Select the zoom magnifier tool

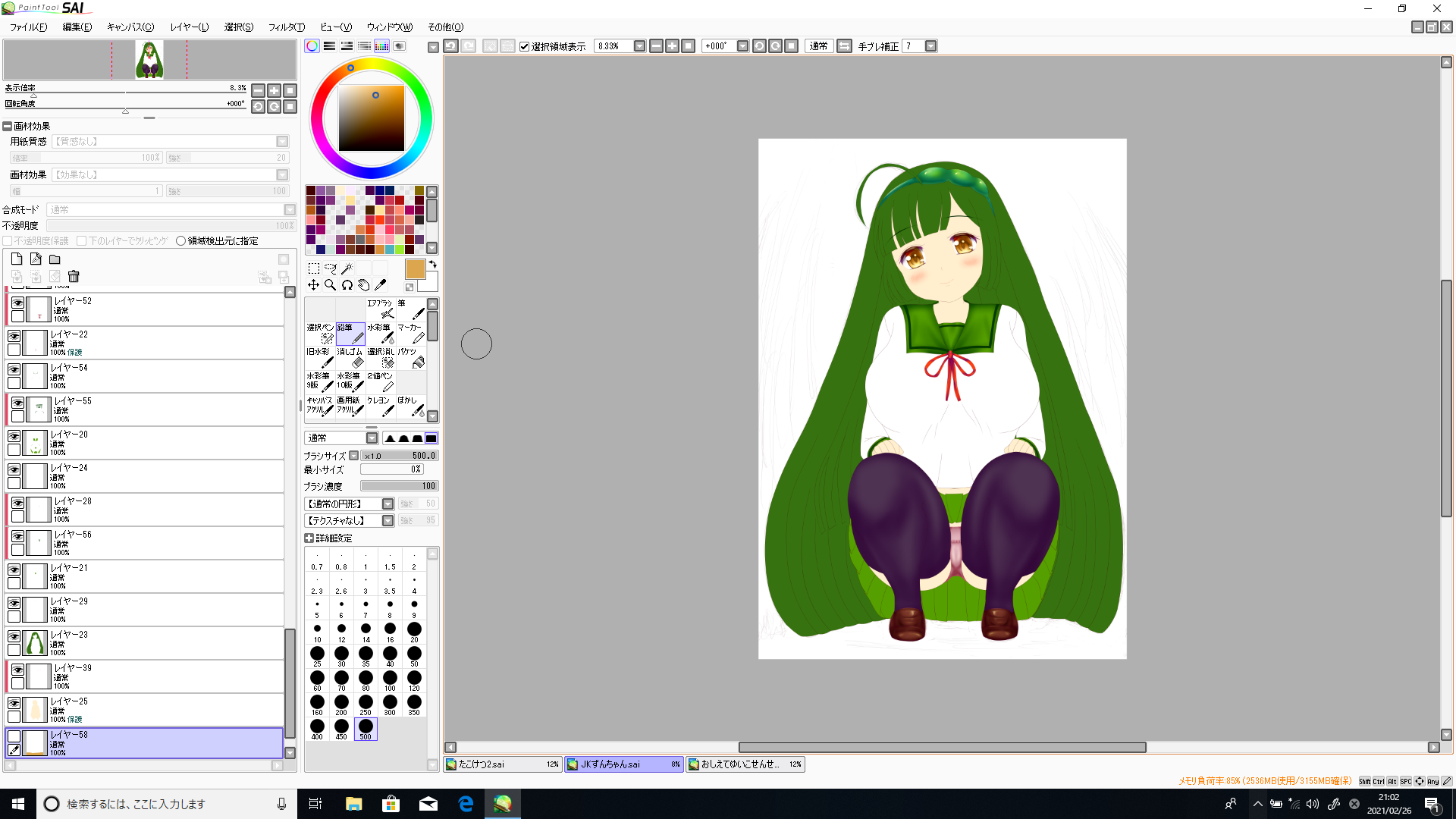[x=330, y=285]
